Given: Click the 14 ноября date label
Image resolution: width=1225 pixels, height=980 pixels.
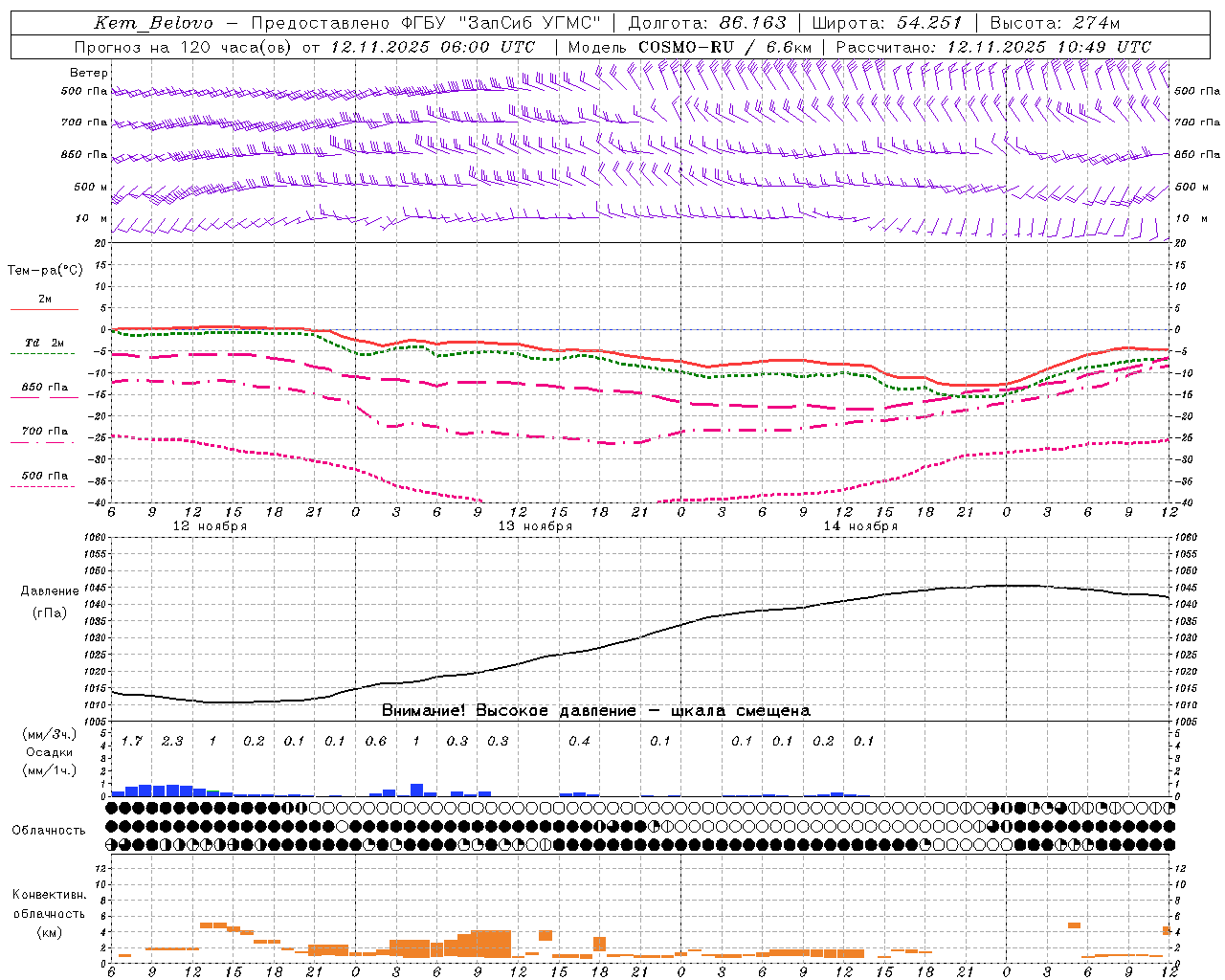Looking at the screenshot, I should pyautogui.click(x=860, y=526).
